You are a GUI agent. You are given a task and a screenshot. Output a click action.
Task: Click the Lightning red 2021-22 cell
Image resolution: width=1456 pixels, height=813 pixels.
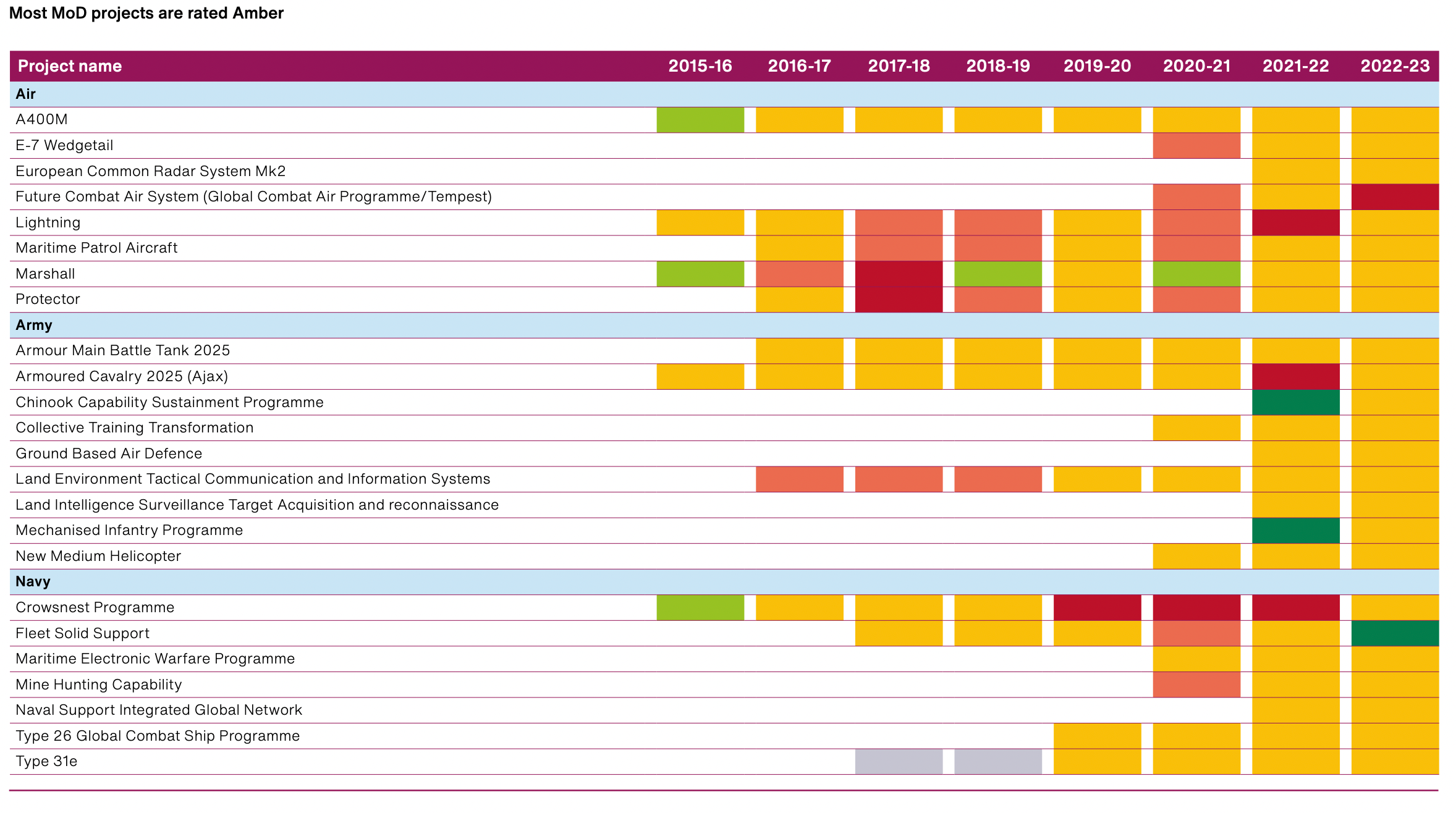[1295, 222]
